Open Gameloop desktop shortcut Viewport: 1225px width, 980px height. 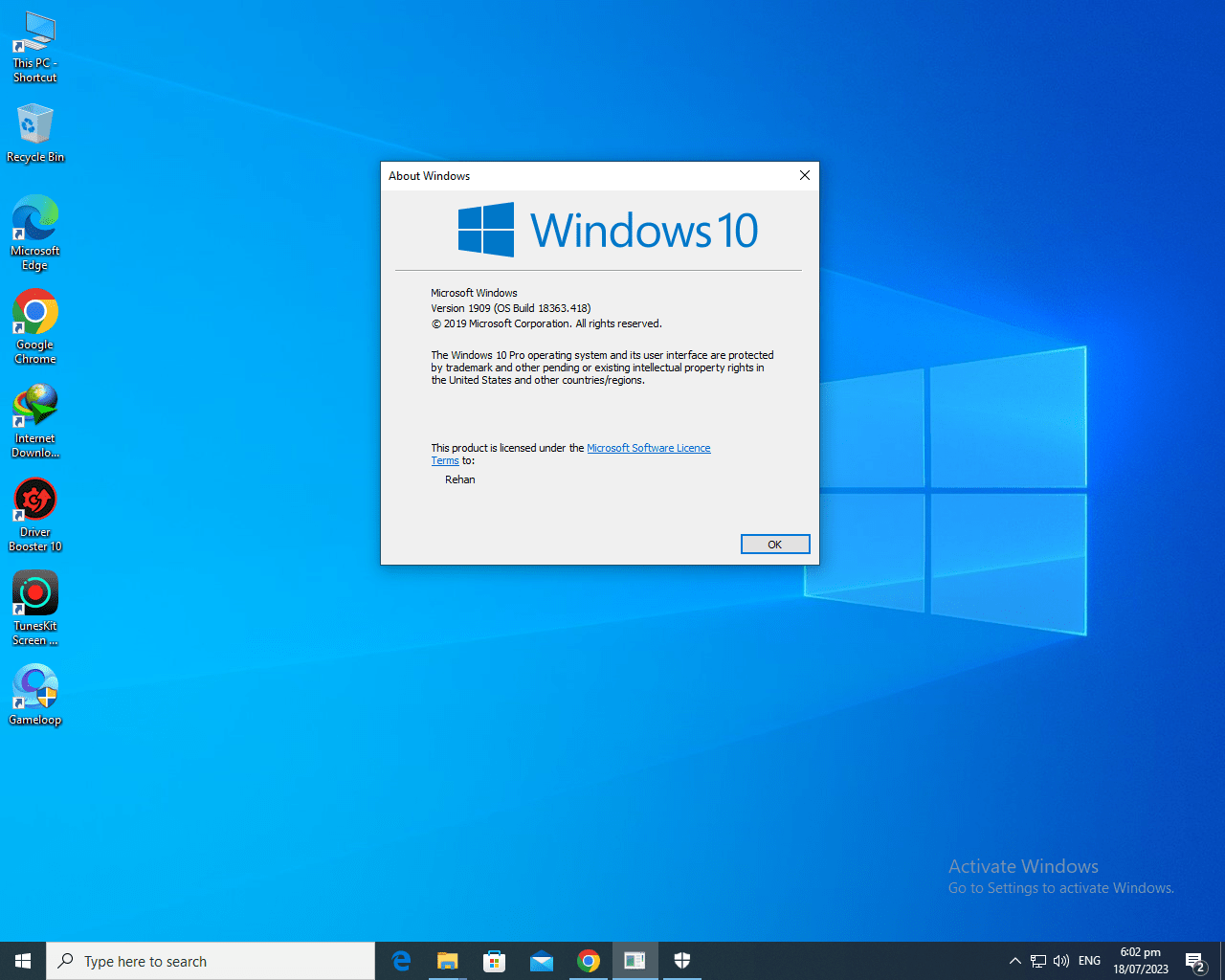pos(35,695)
